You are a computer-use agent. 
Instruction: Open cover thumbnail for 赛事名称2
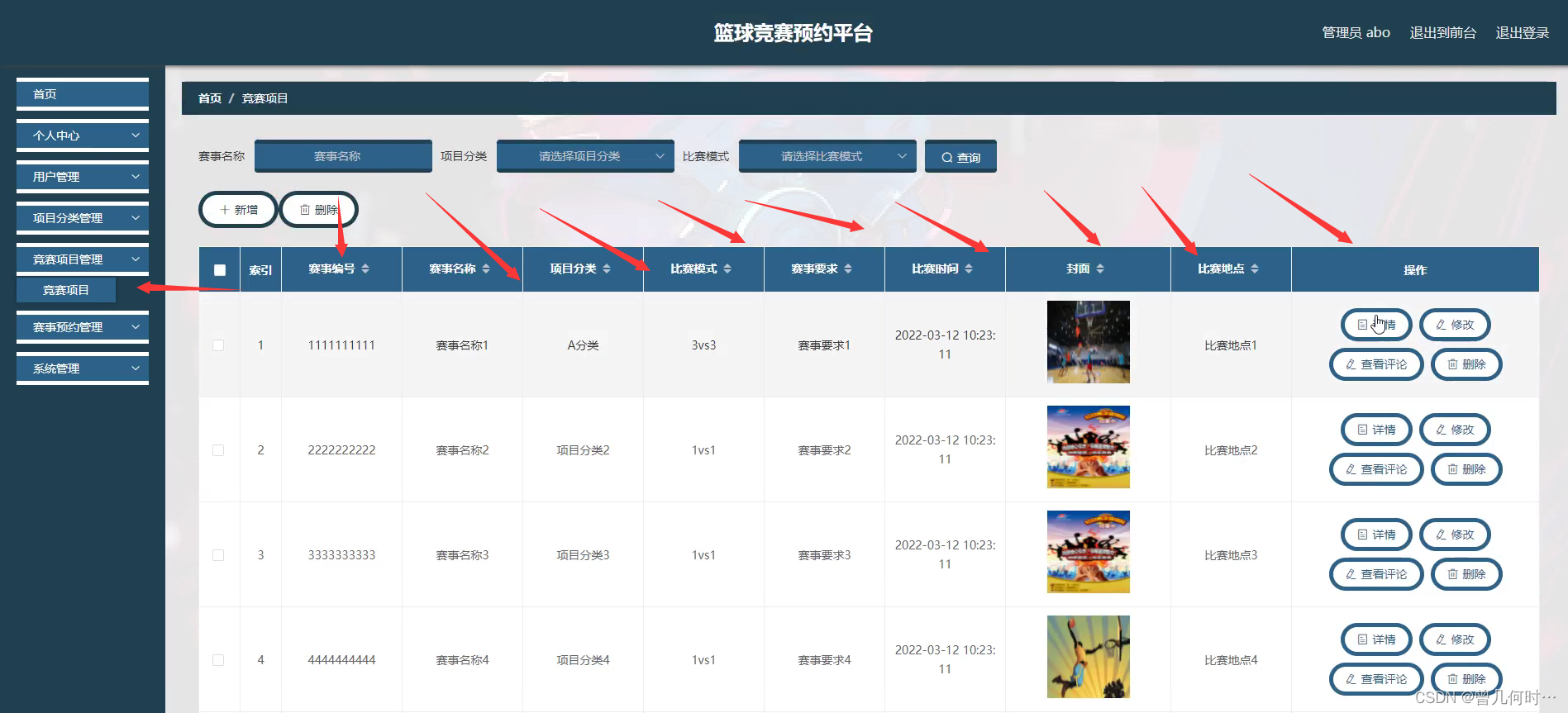(1088, 446)
